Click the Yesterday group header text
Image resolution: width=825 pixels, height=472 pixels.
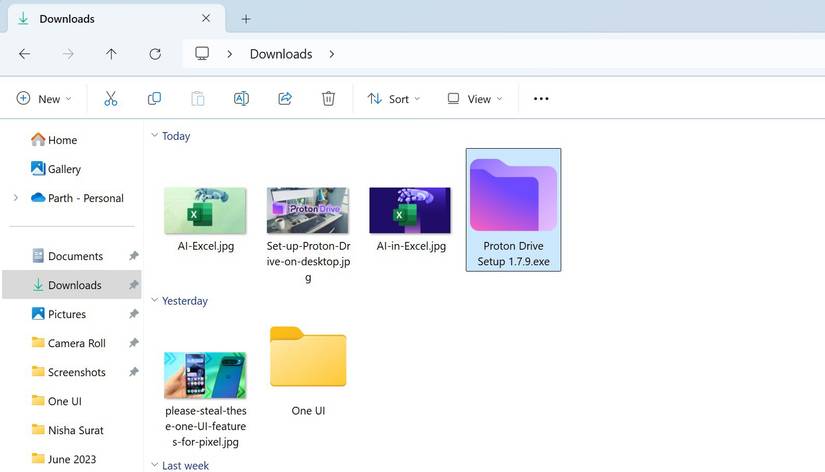pos(185,300)
